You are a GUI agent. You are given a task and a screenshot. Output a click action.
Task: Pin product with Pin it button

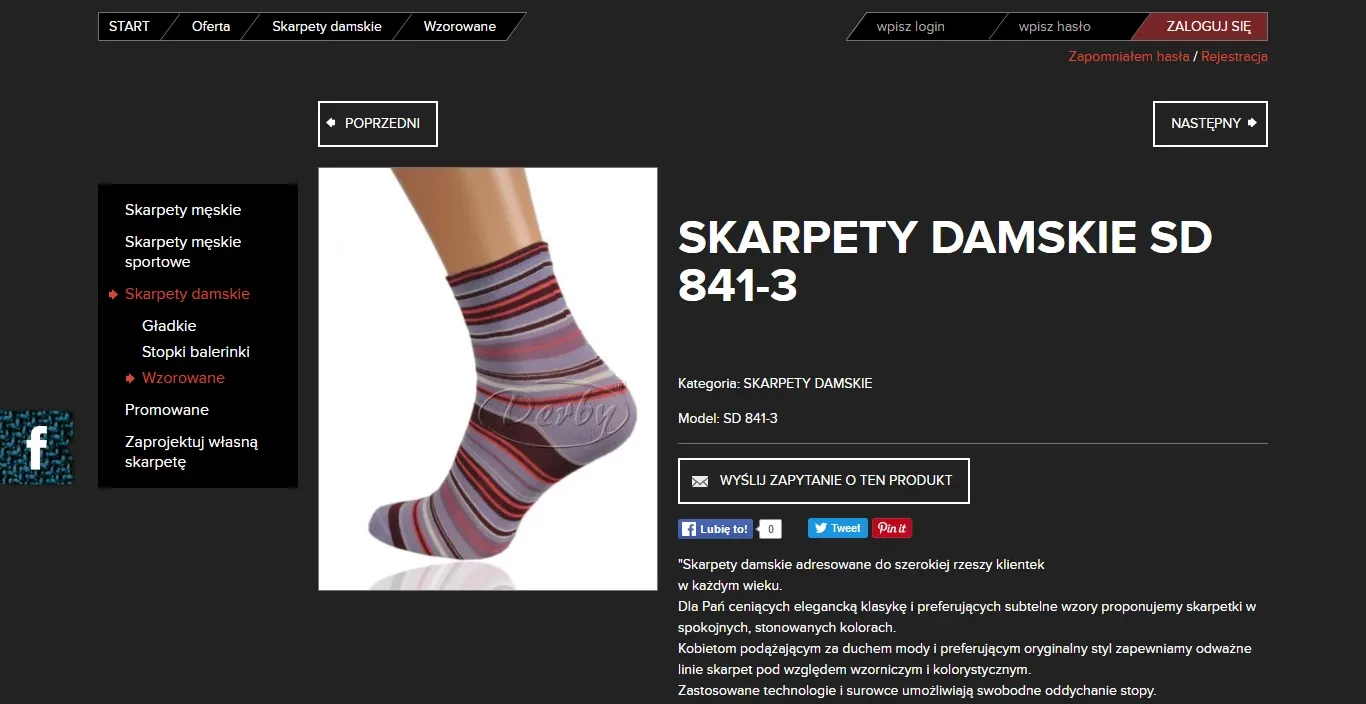(892, 528)
